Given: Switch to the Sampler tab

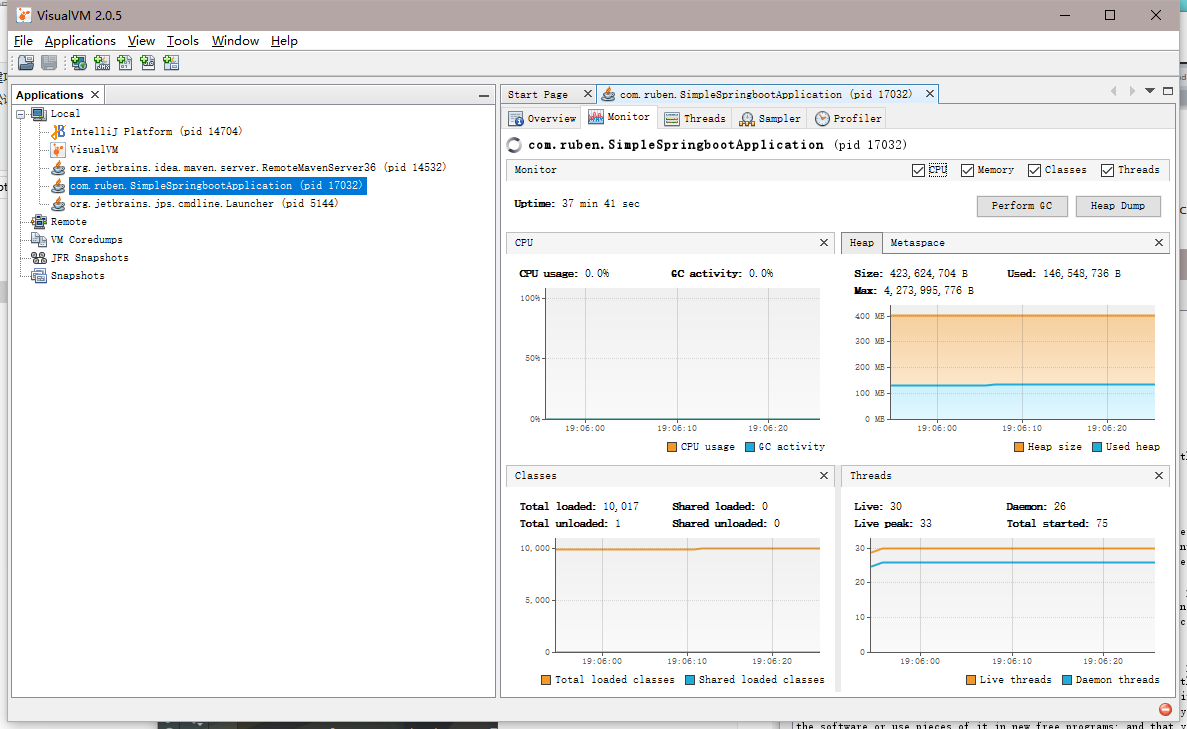Looking at the screenshot, I should click(770, 118).
